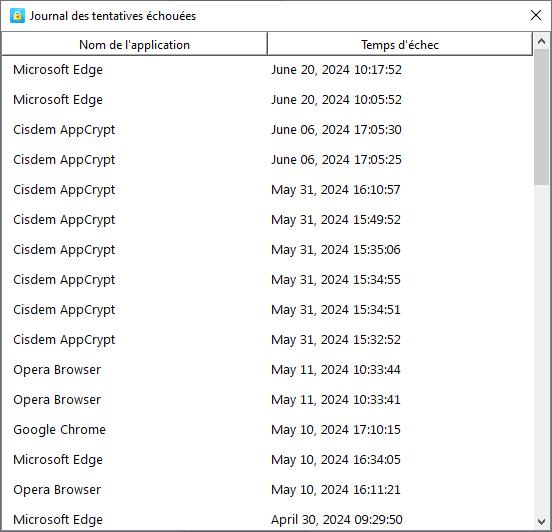Select Cisdem AppCrypt in May 31 15:49:52 row
The image size is (552, 532).
[x=64, y=220]
